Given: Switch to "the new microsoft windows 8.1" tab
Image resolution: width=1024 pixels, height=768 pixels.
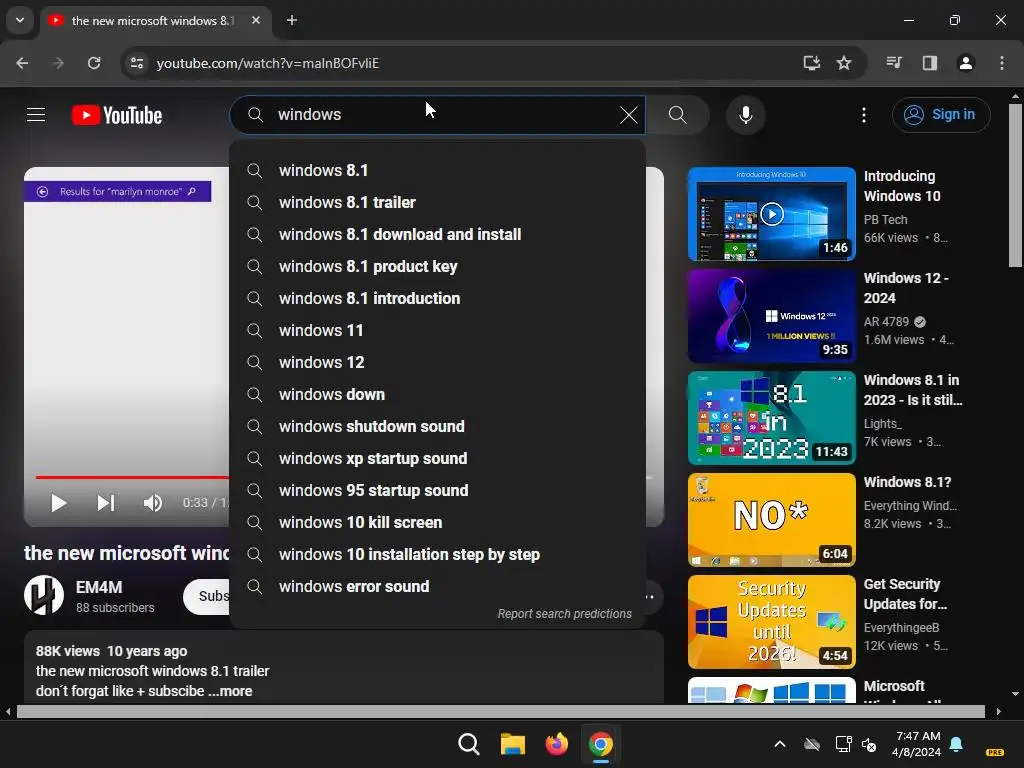Looking at the screenshot, I should tap(152, 20).
